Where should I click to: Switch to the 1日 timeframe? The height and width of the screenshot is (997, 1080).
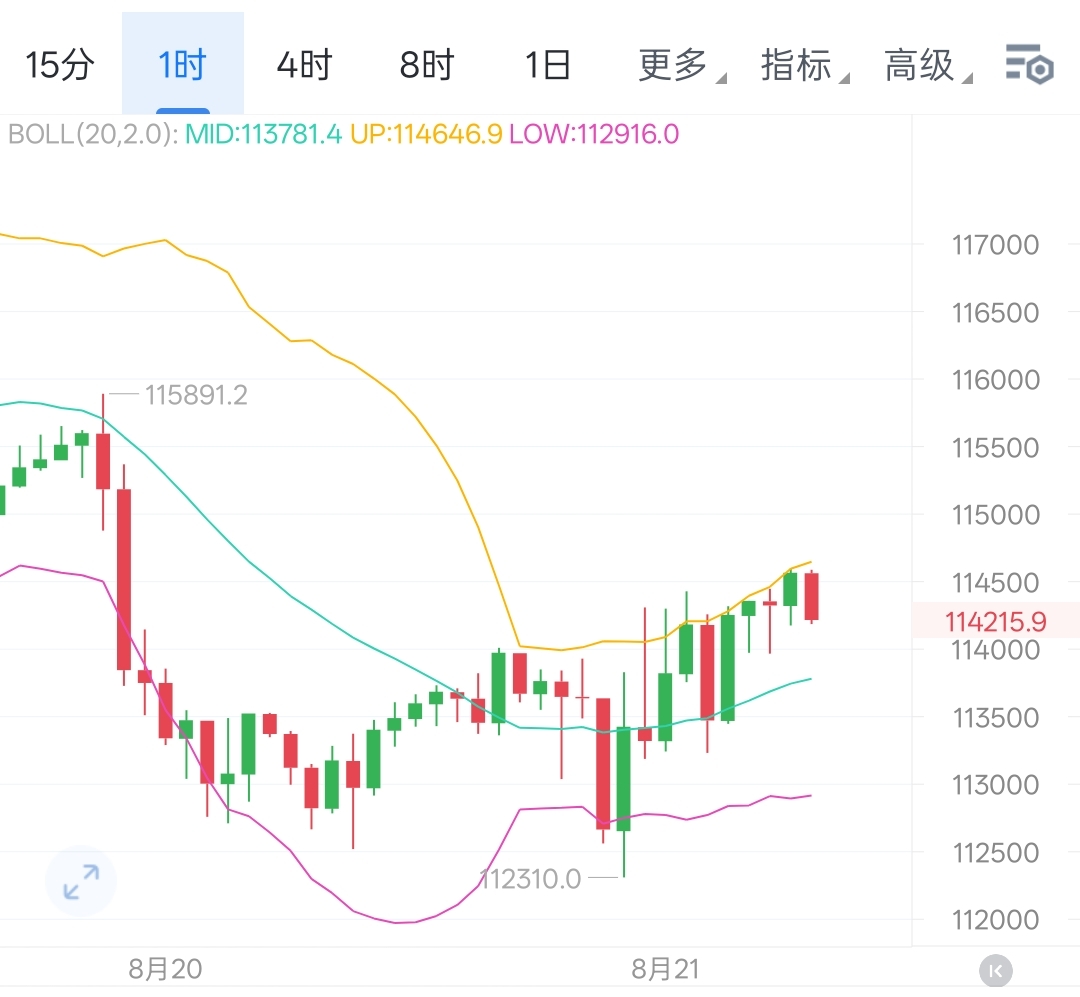(x=548, y=66)
